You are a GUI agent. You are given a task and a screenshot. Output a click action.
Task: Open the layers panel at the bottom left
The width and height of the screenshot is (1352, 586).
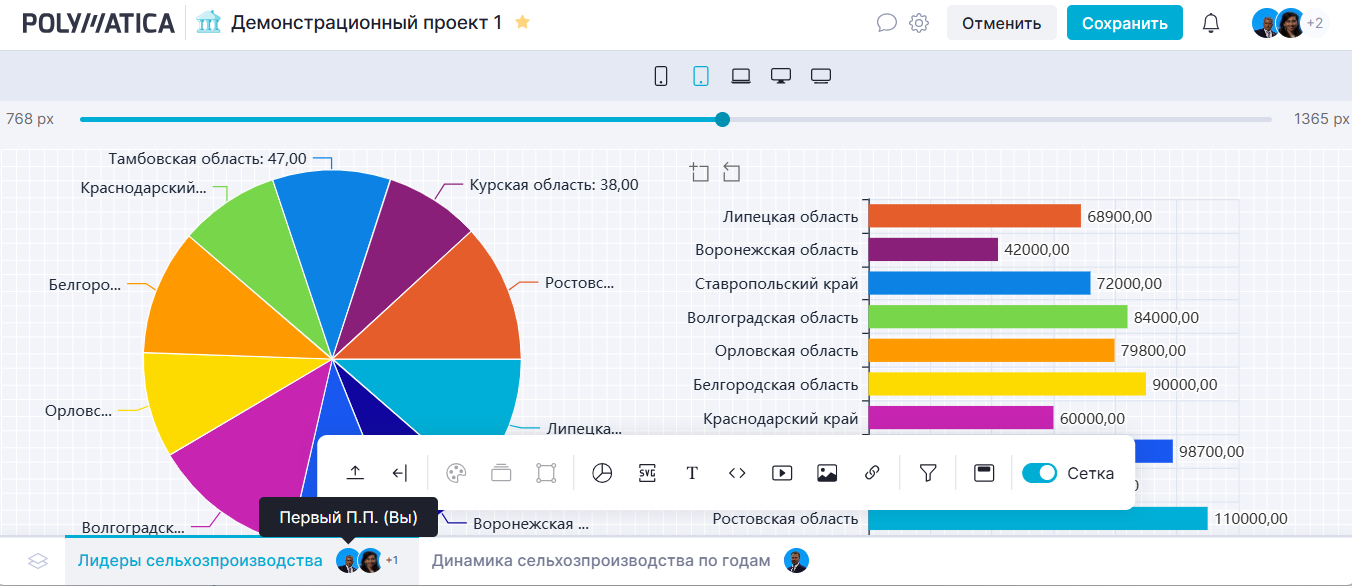tap(38, 561)
